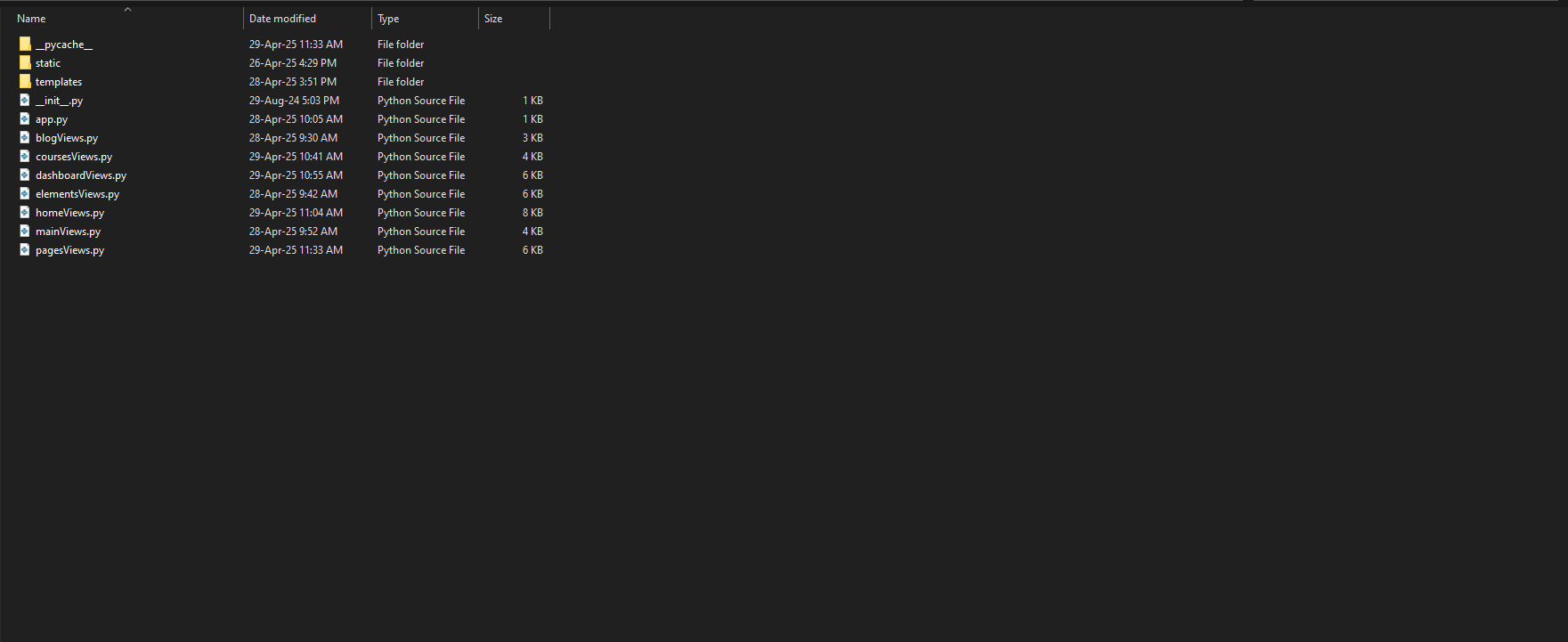Select dashboardViews.py file name
This screenshot has height=642, width=1568.
[81, 175]
